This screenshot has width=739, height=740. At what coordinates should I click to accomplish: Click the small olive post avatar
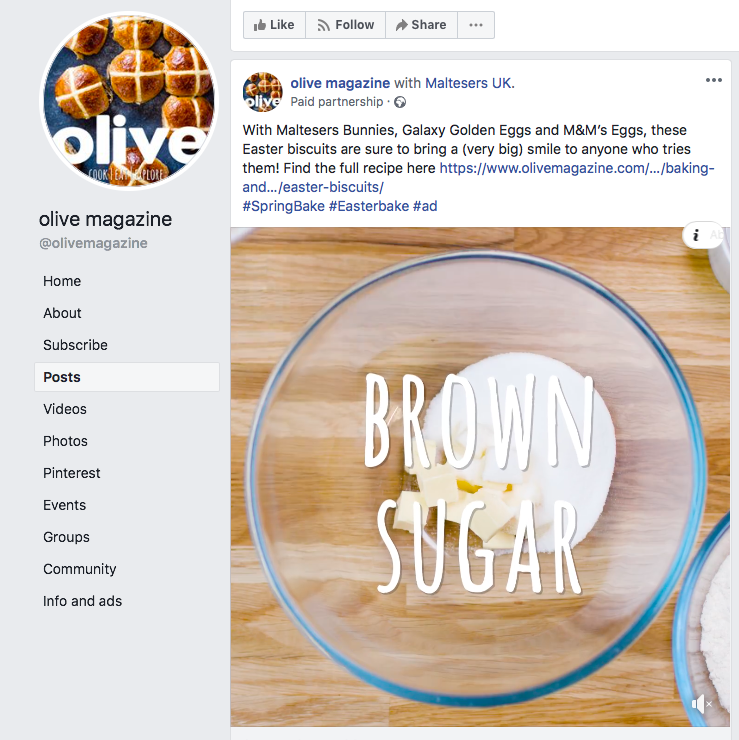(262, 92)
